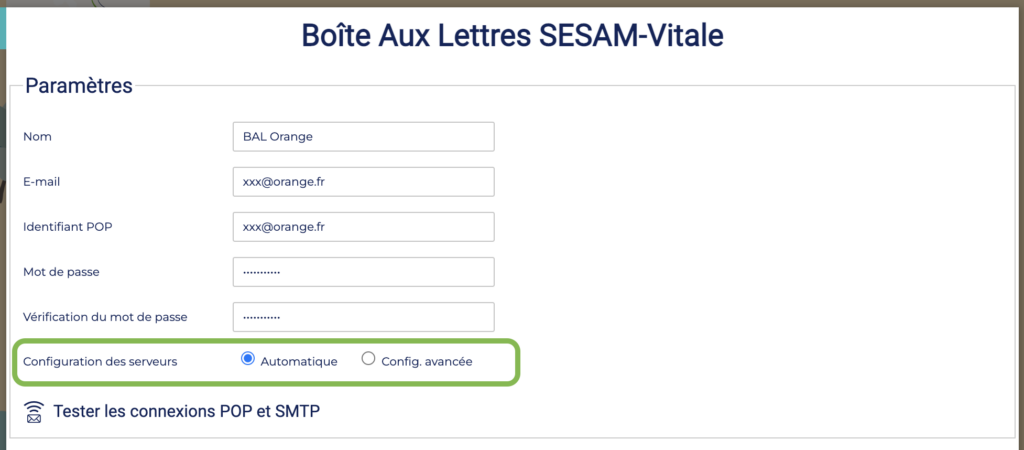Screen dimensions: 1024x450
Task: Click the "Configuration des serveurs" label
Action: (100, 361)
